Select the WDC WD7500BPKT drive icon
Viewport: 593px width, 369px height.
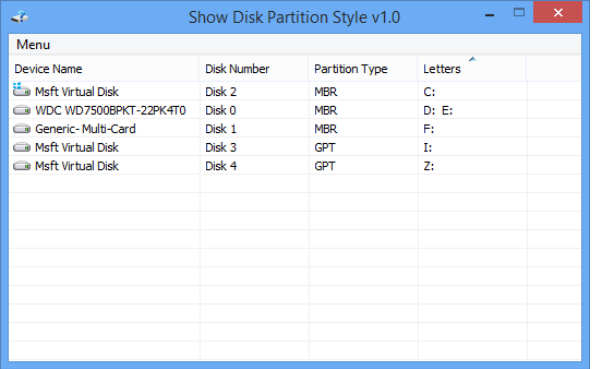click(22, 110)
